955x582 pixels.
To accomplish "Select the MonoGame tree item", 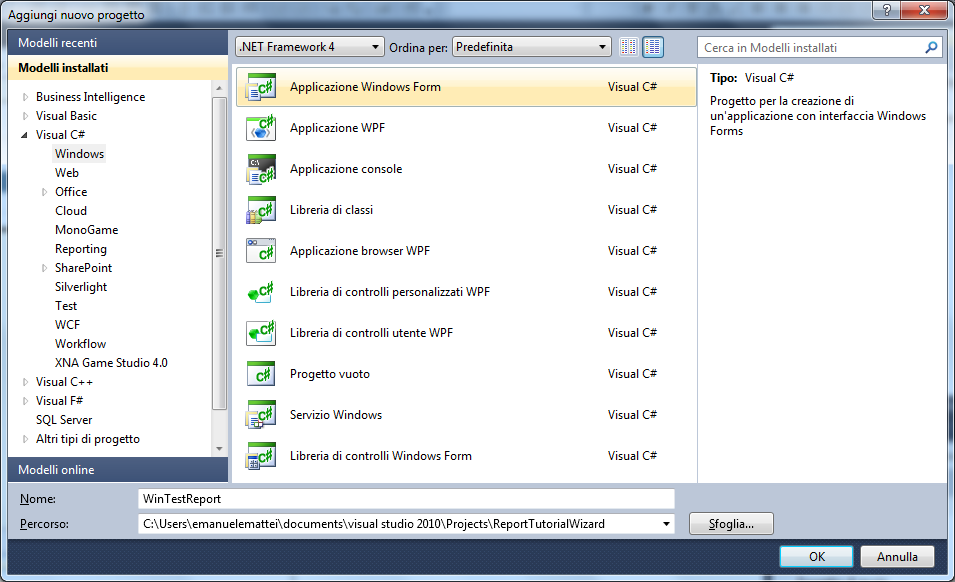I will [86, 230].
